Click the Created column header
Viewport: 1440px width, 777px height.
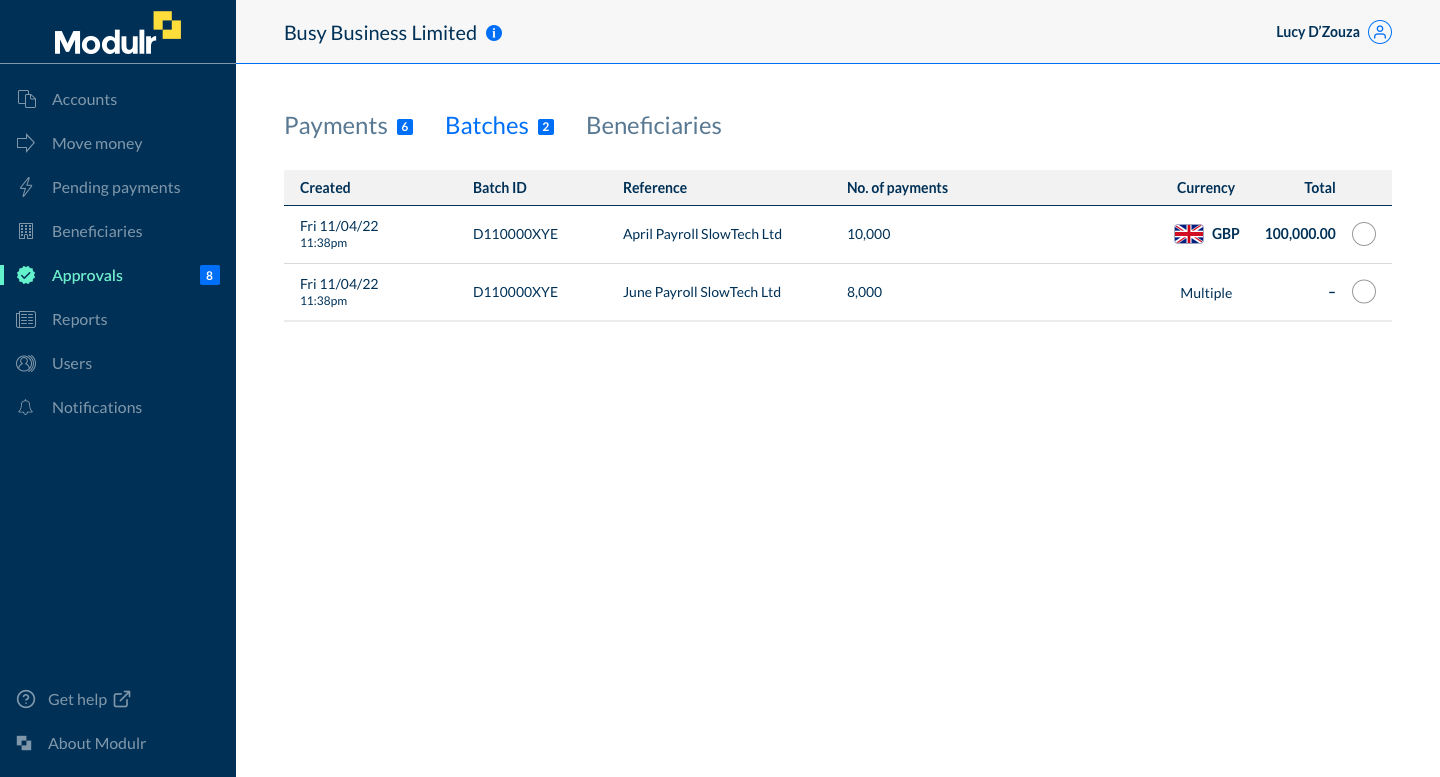tap(325, 188)
